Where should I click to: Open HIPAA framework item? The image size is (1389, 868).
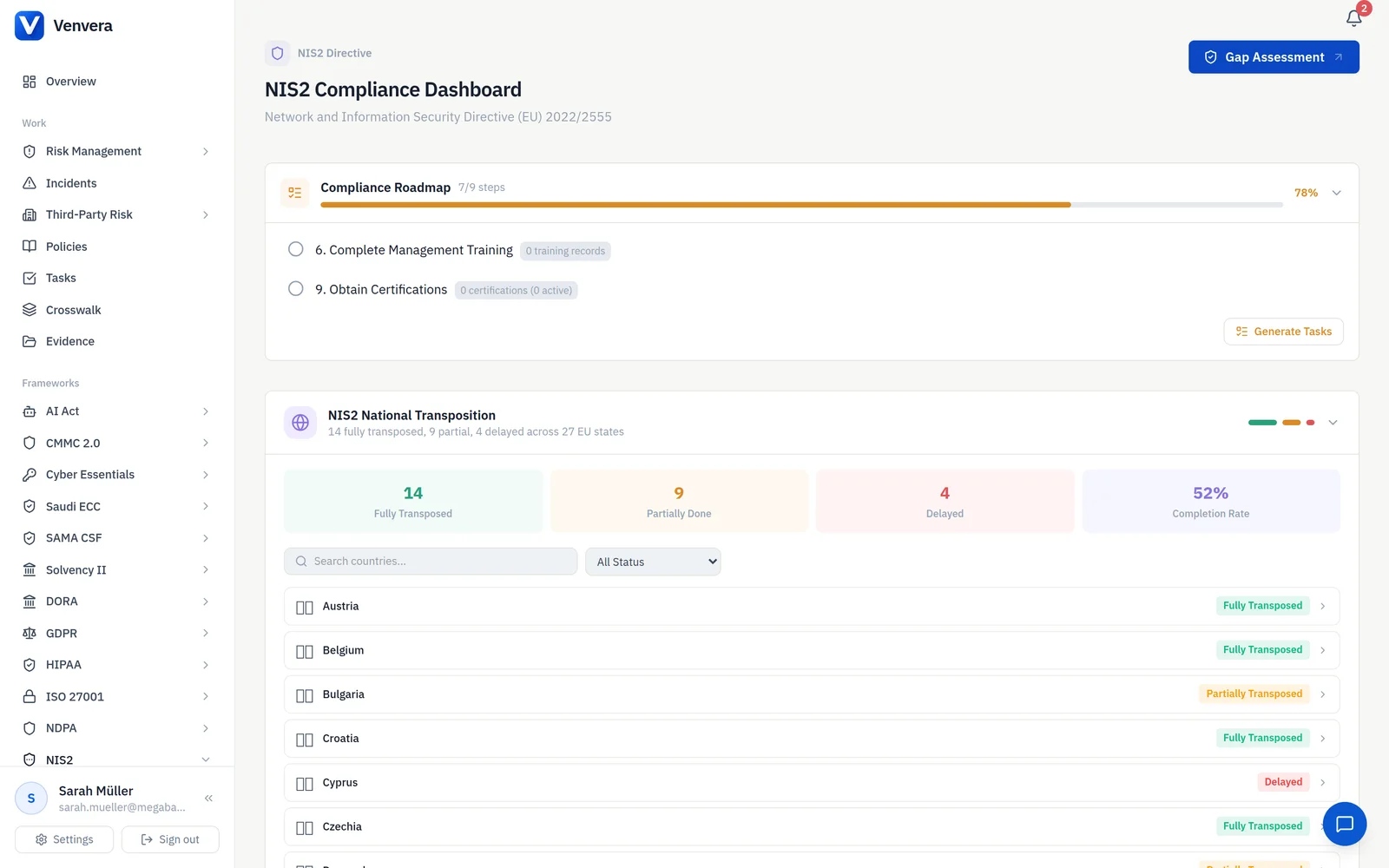(x=116, y=665)
